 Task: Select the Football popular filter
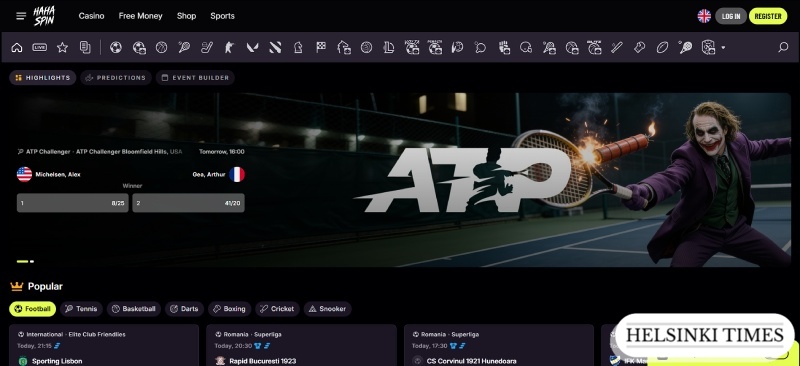coord(32,309)
